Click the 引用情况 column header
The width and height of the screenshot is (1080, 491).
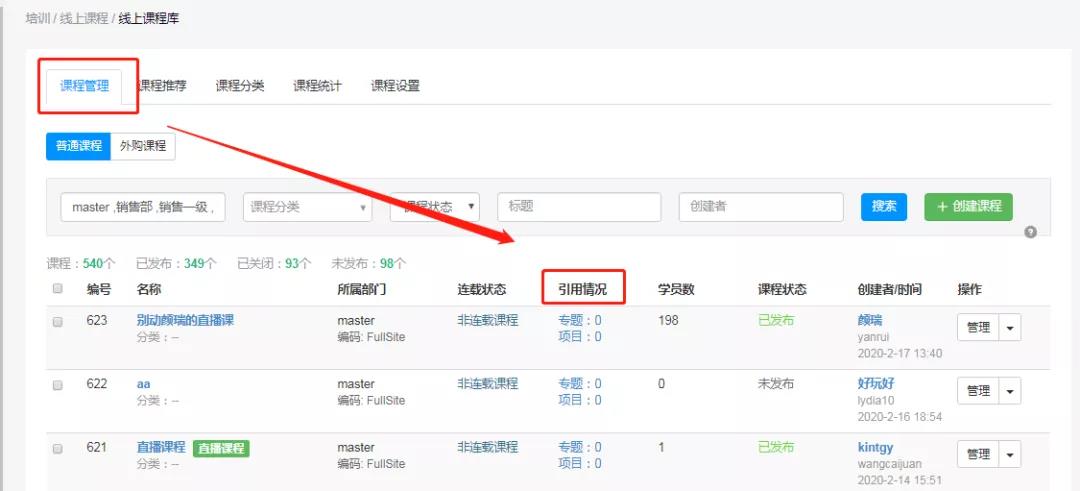click(x=583, y=289)
